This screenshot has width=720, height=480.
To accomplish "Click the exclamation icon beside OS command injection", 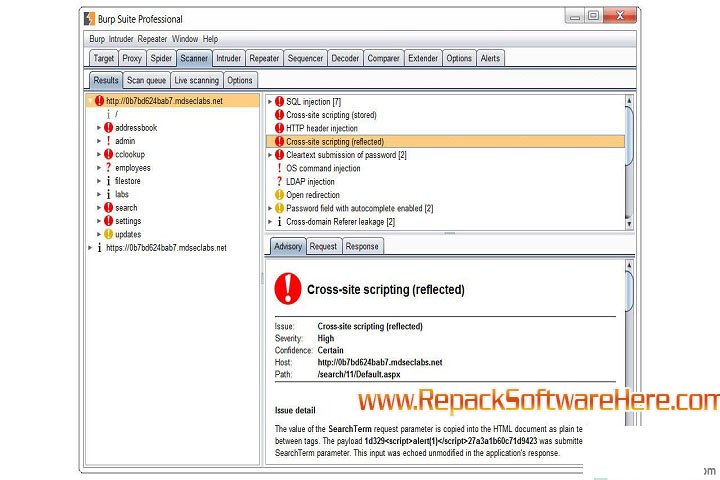I will [279, 168].
